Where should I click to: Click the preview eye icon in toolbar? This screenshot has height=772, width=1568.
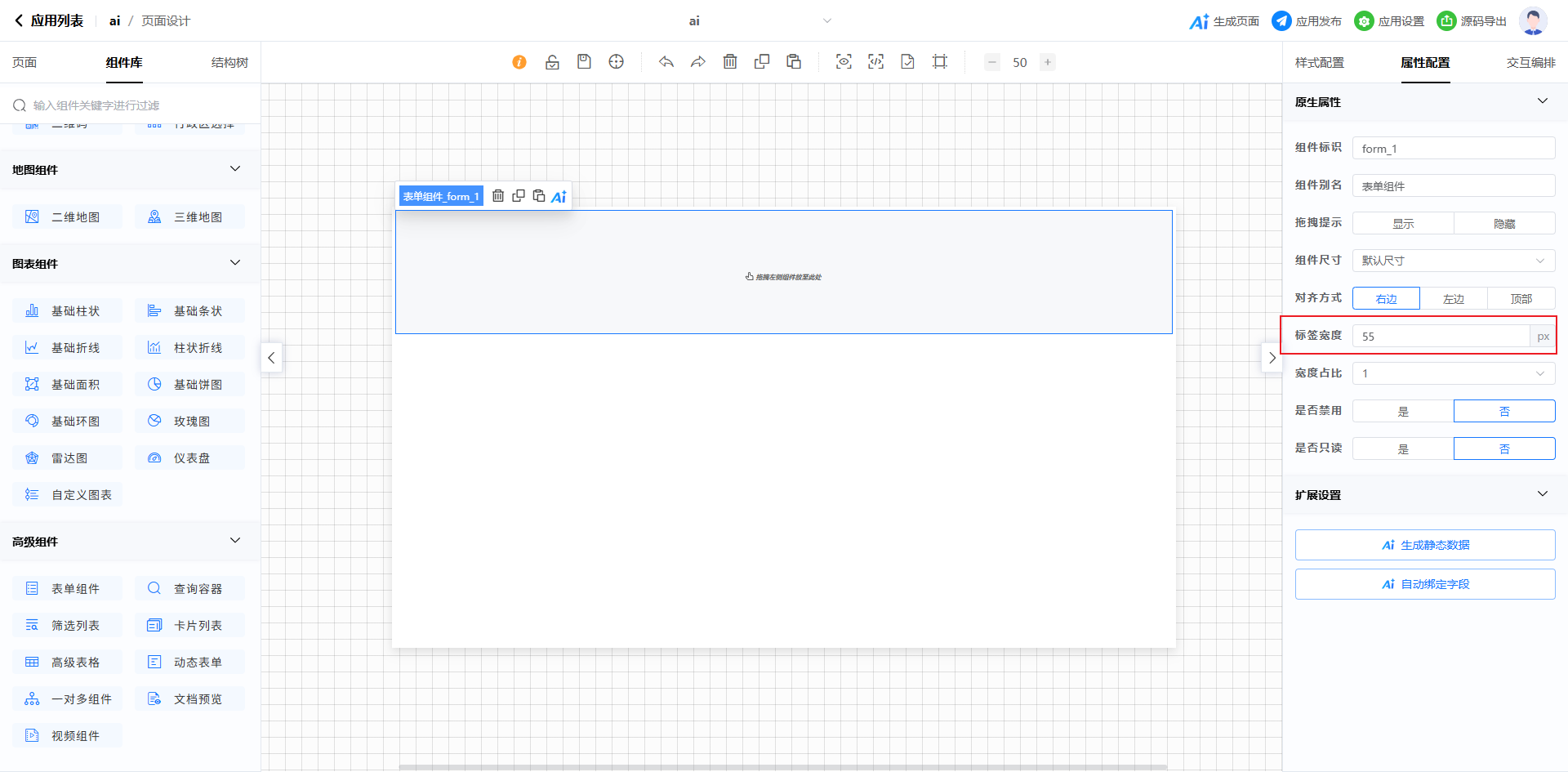click(x=844, y=62)
